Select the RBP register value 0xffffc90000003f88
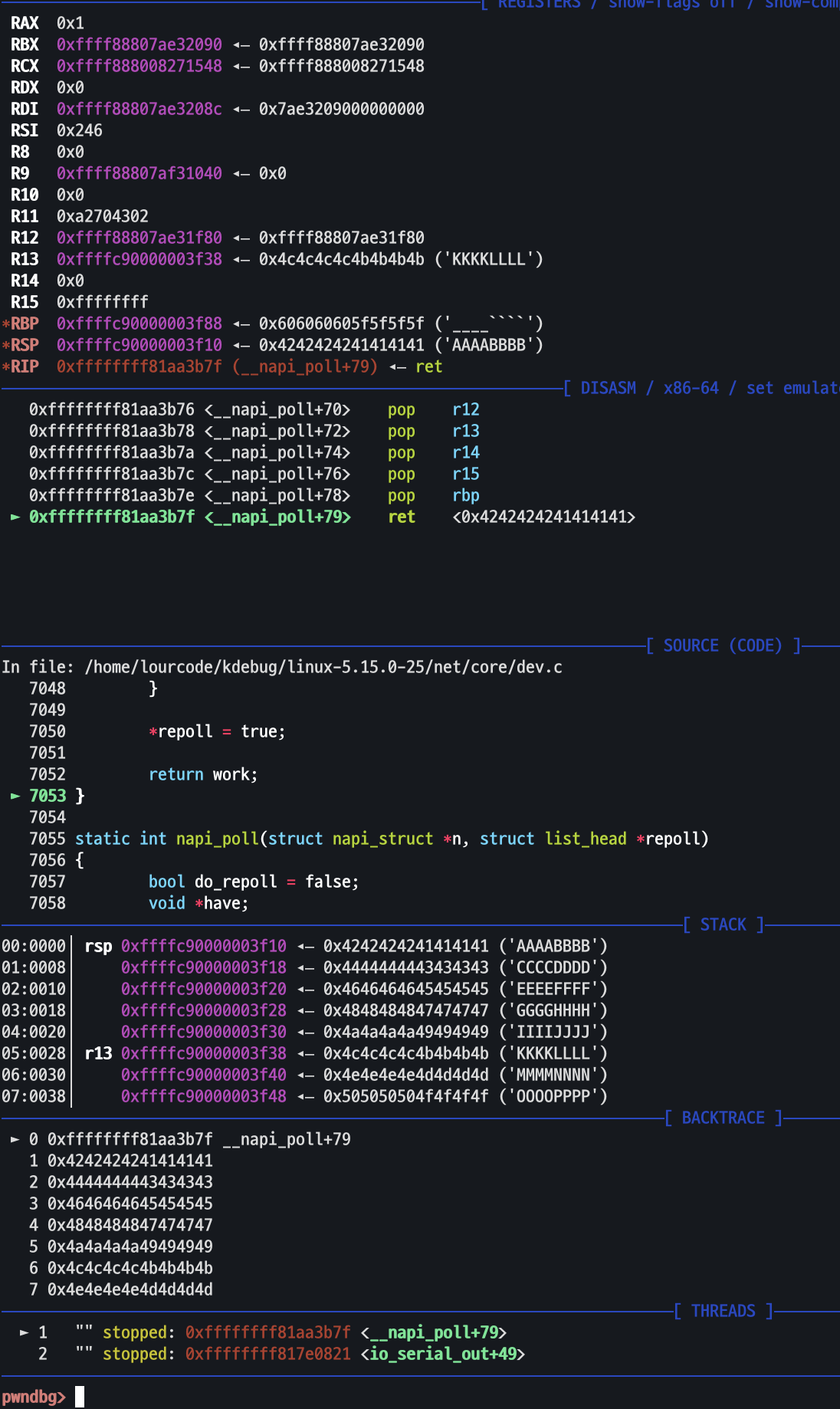The width and height of the screenshot is (840, 1409). point(139,324)
